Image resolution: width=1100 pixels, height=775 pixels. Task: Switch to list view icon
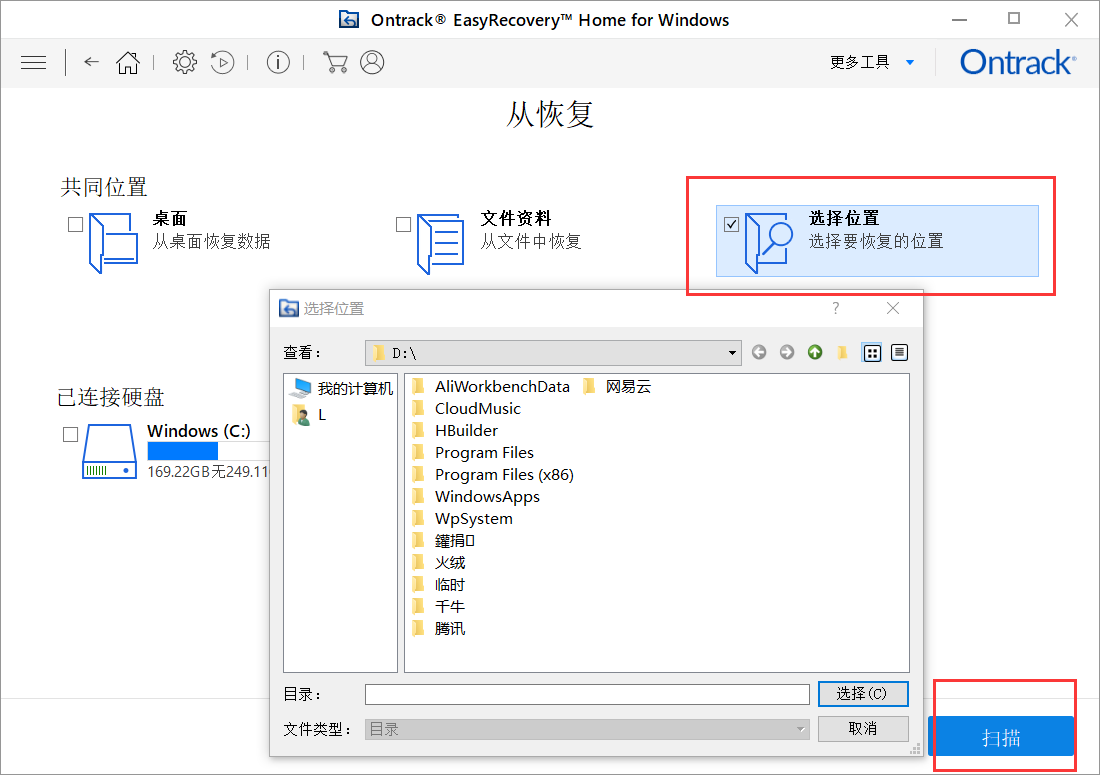(x=872, y=353)
